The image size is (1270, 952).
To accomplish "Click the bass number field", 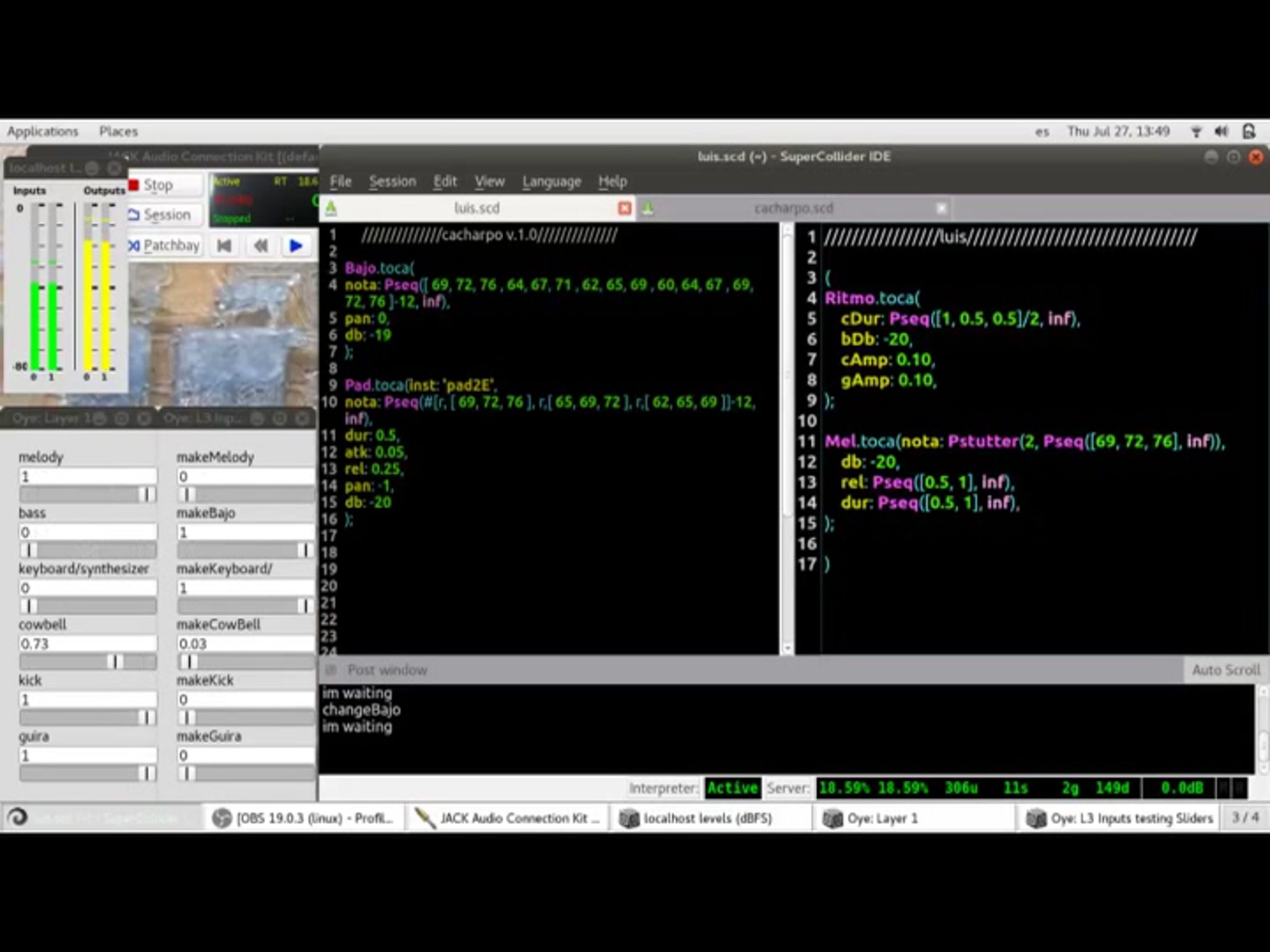I will [88, 532].
